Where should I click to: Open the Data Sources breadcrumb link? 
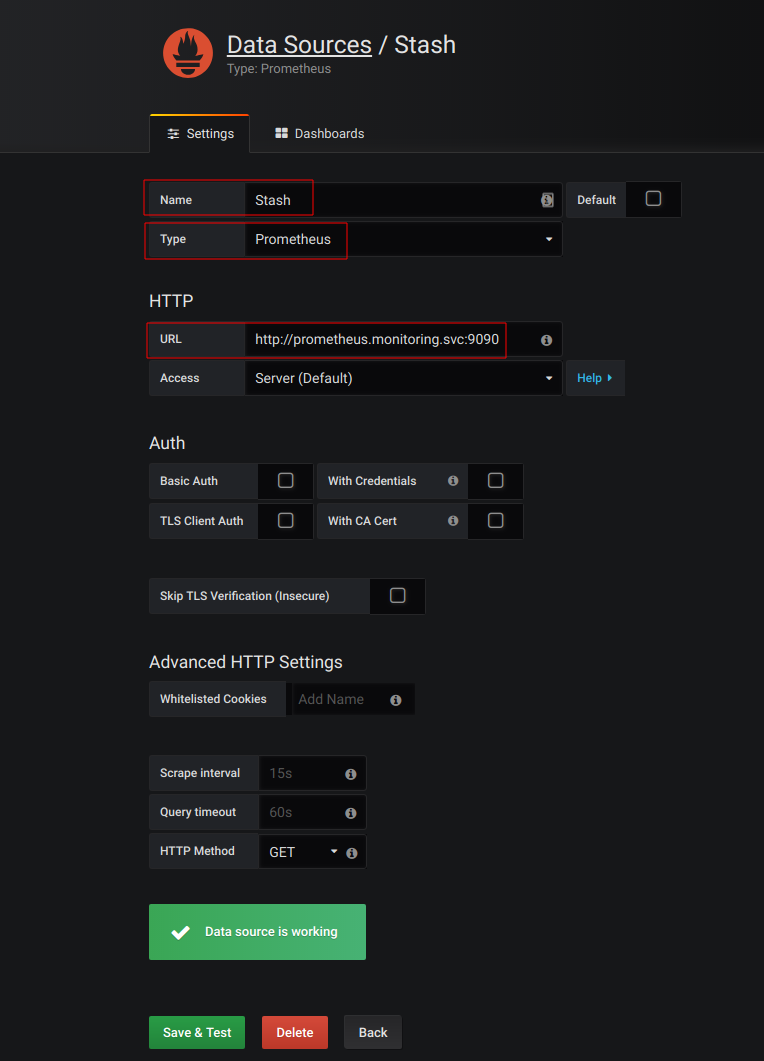pyautogui.click(x=299, y=45)
